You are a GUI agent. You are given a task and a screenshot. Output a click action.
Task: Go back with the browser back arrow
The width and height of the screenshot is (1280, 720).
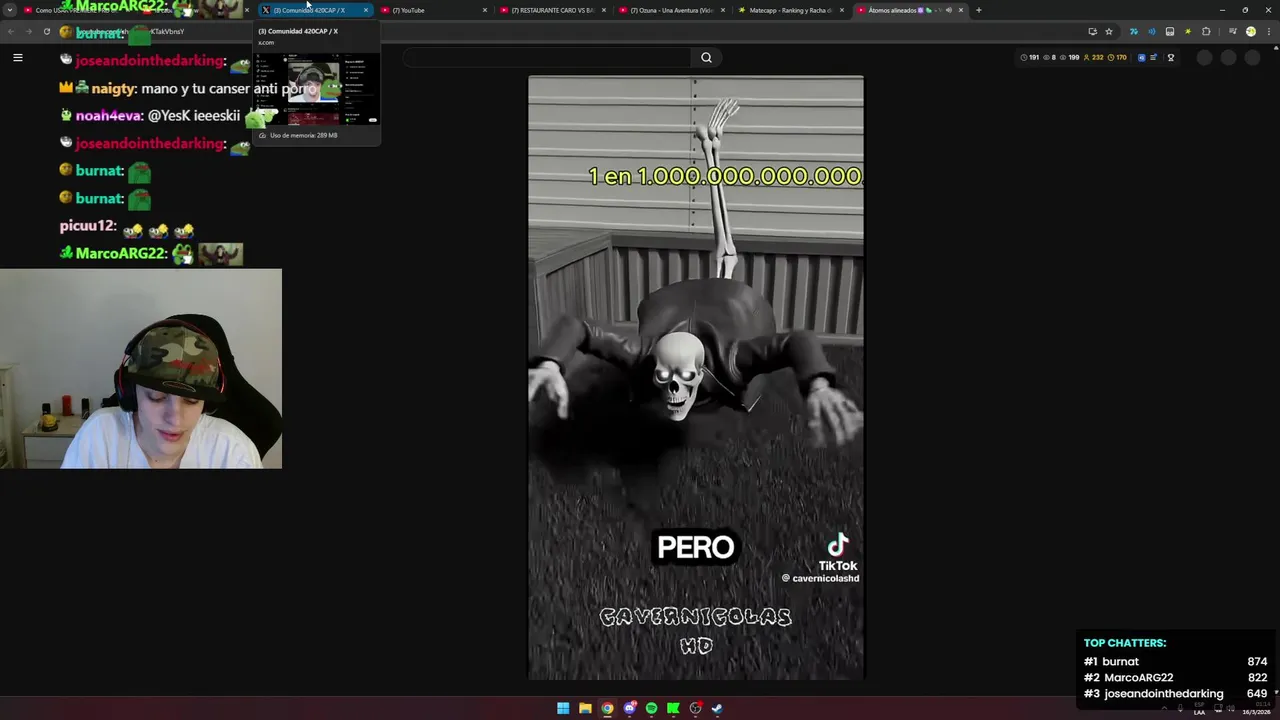[11, 31]
